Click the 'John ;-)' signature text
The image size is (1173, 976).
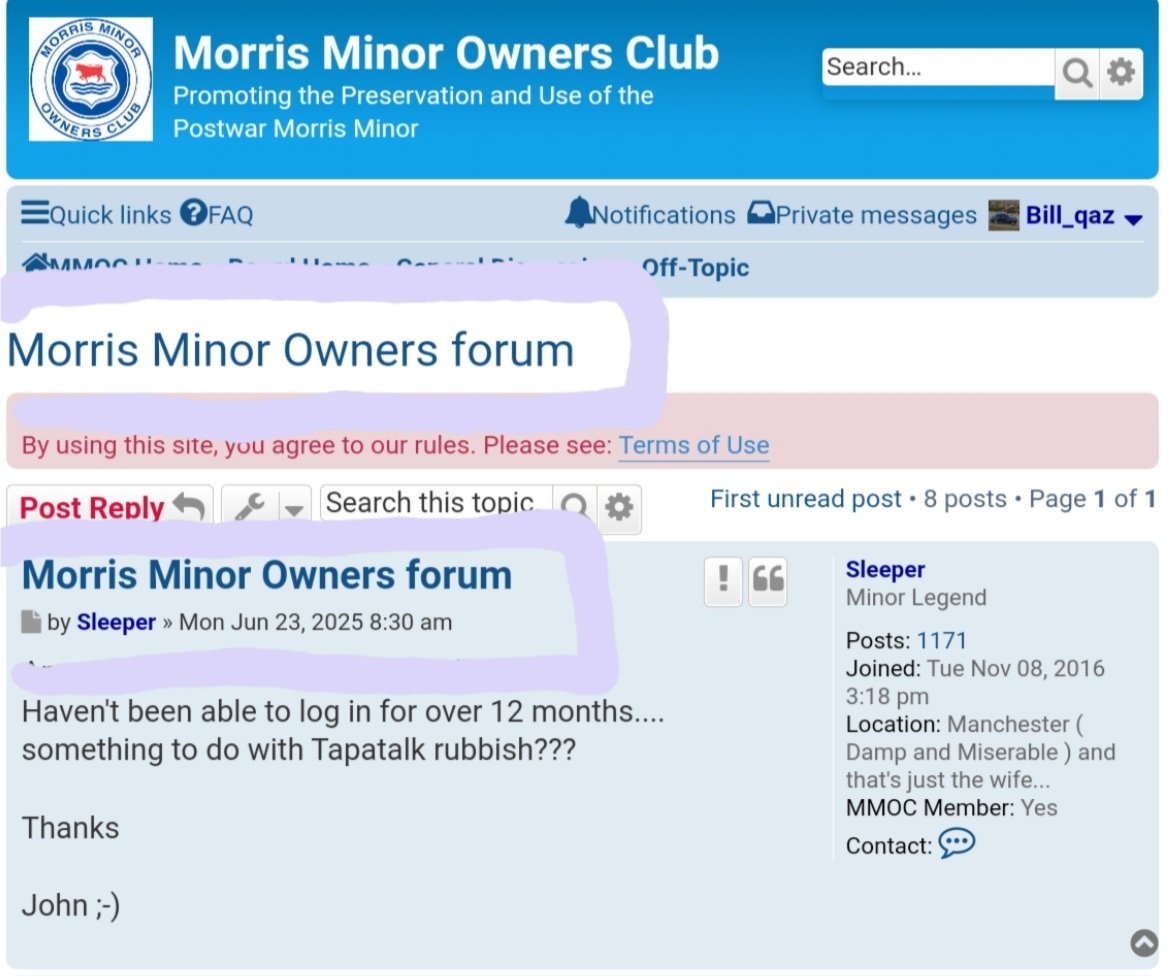[71, 905]
